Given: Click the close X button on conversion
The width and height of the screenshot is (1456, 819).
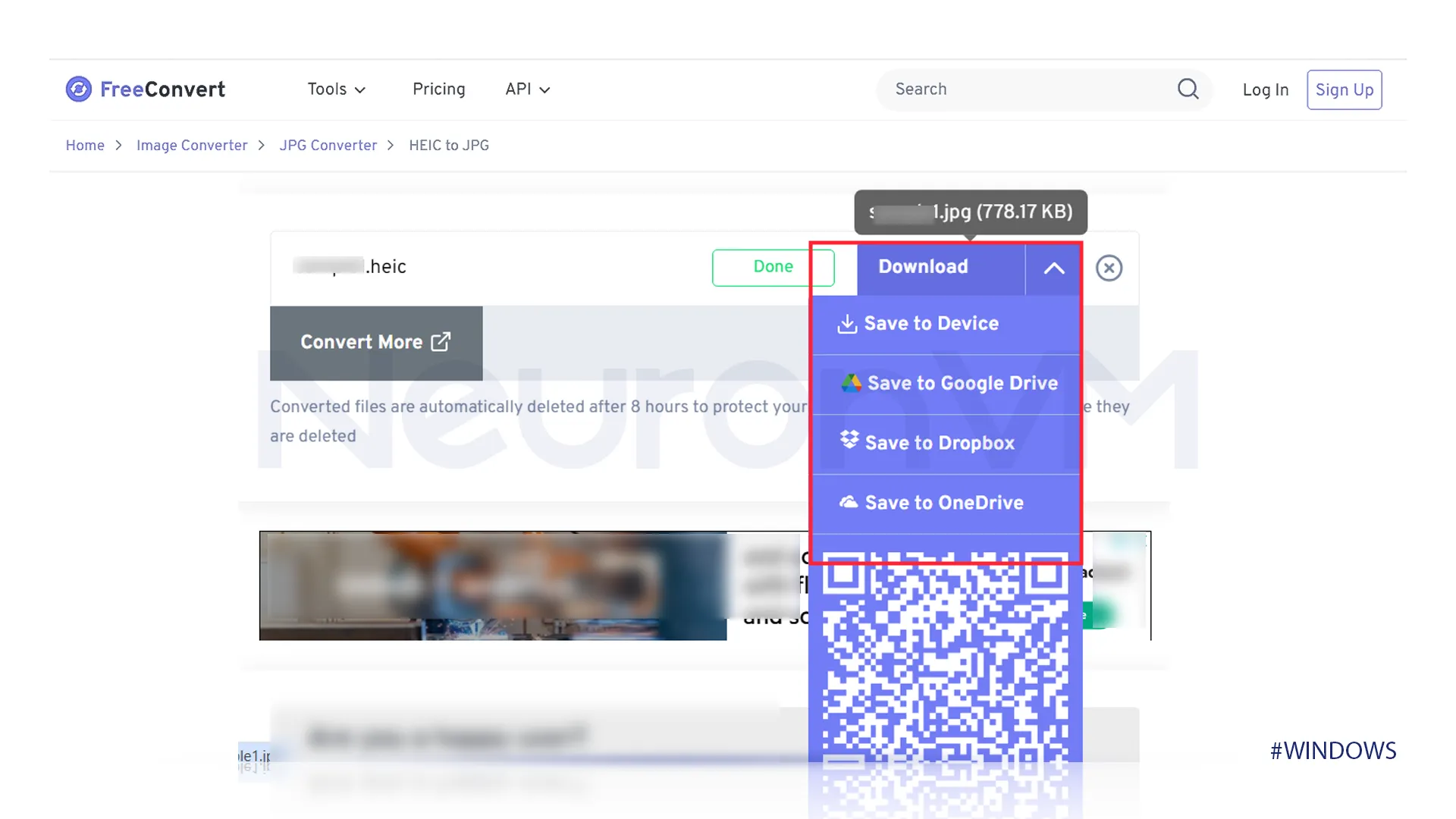Looking at the screenshot, I should pyautogui.click(x=1110, y=267).
